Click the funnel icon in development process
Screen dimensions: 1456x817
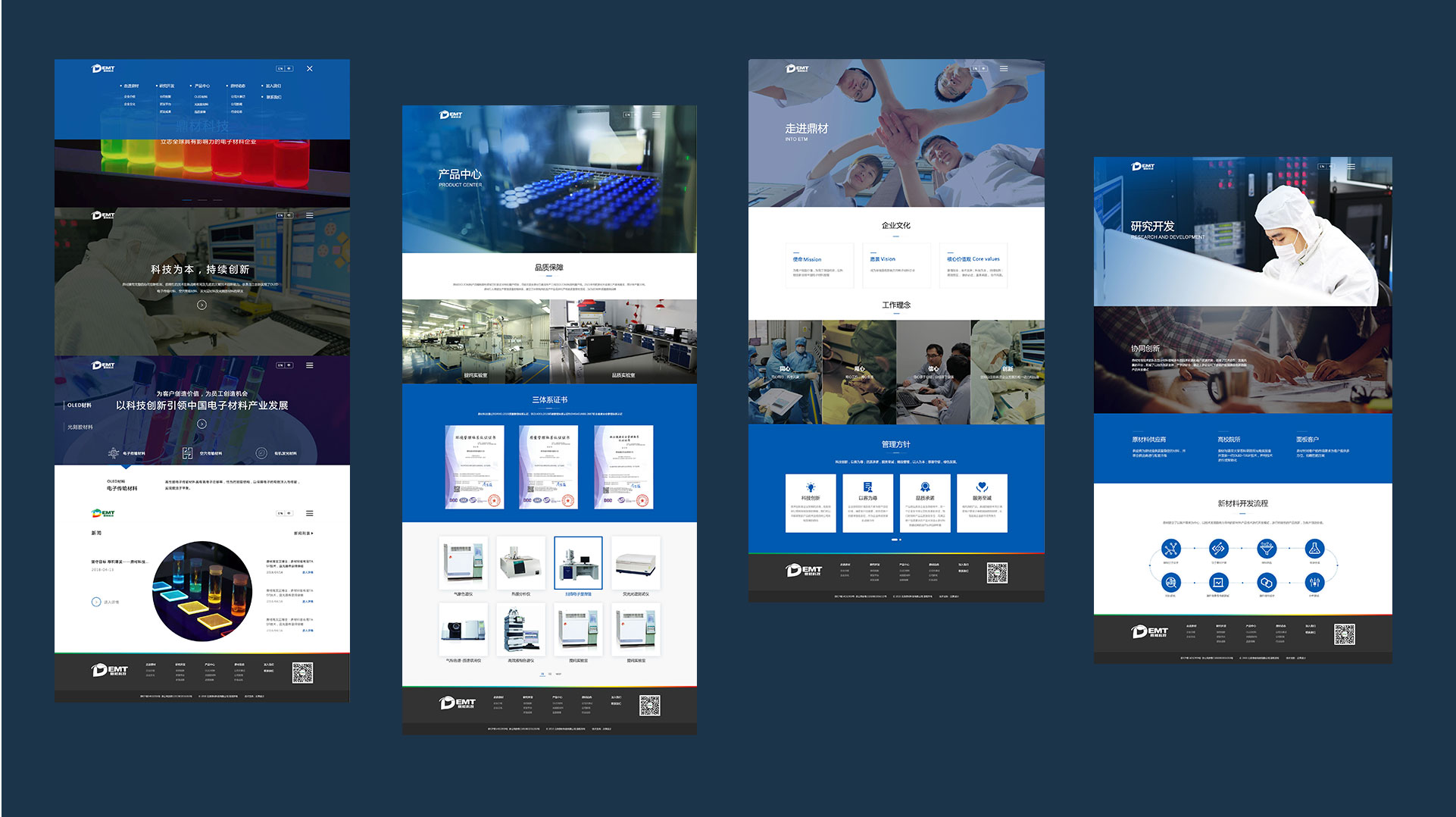(x=1266, y=548)
